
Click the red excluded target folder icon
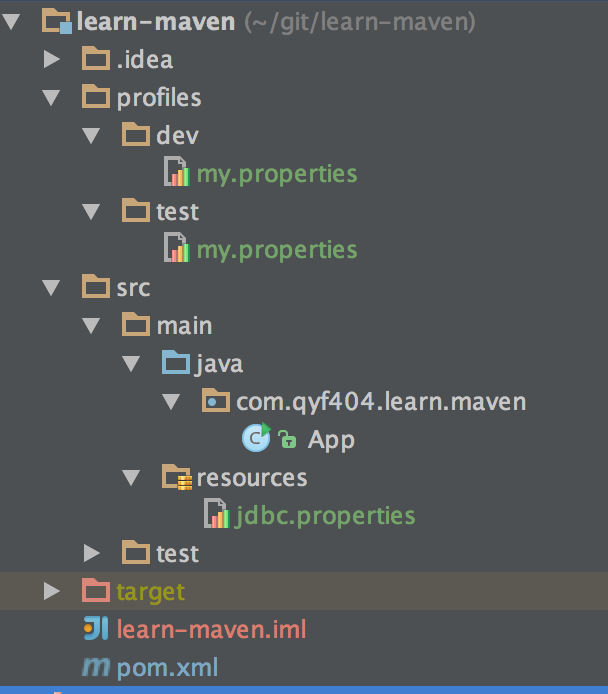96,590
